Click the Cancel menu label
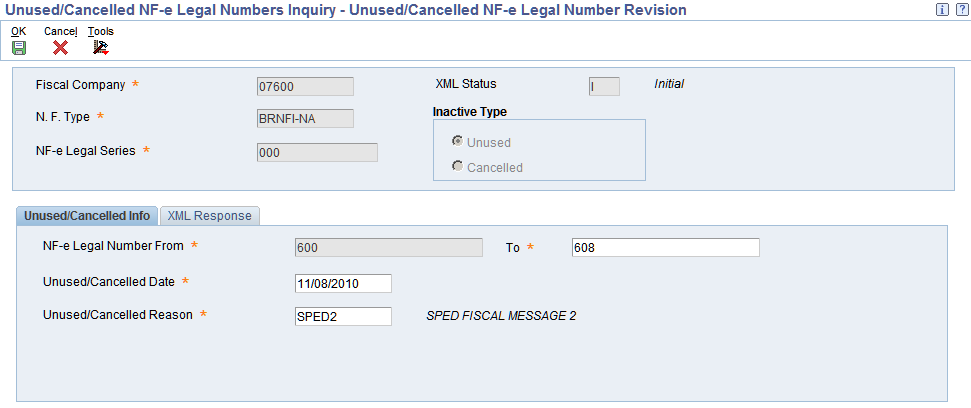This screenshot has height=408, width=971. [x=60, y=31]
